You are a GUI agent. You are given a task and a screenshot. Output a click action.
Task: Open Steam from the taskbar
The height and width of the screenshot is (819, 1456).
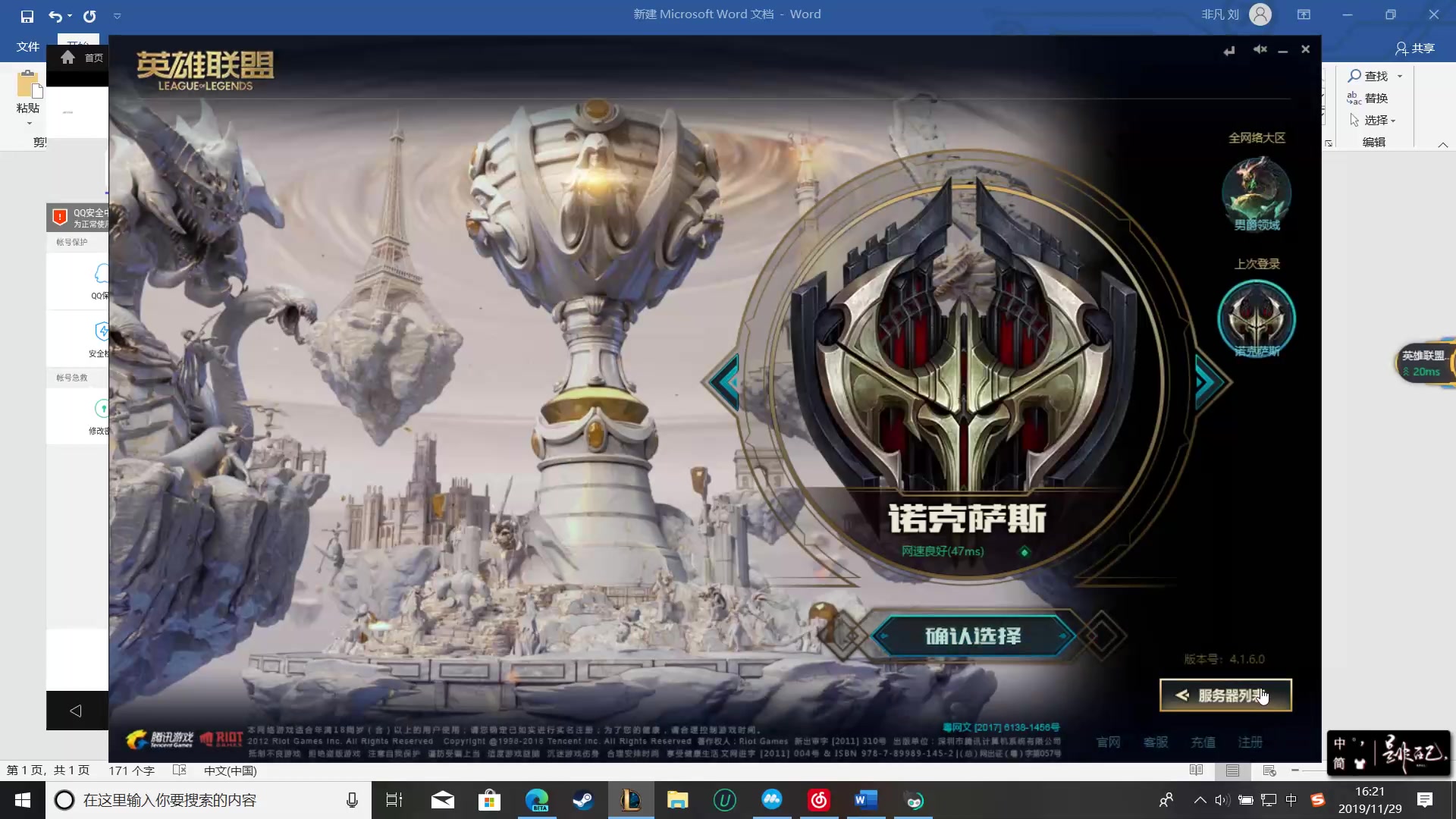click(583, 800)
